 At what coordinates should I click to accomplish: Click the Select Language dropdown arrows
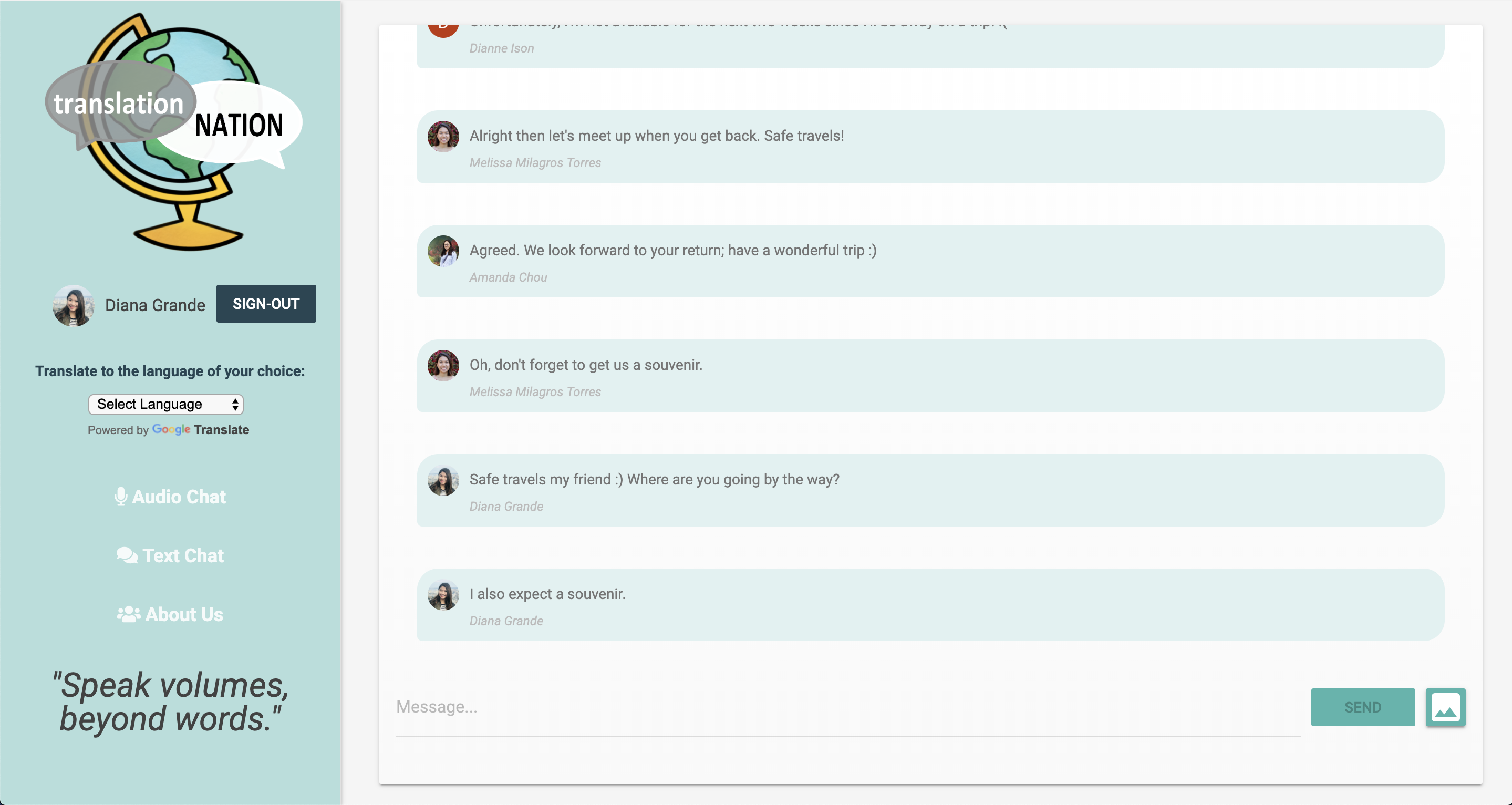click(235, 404)
